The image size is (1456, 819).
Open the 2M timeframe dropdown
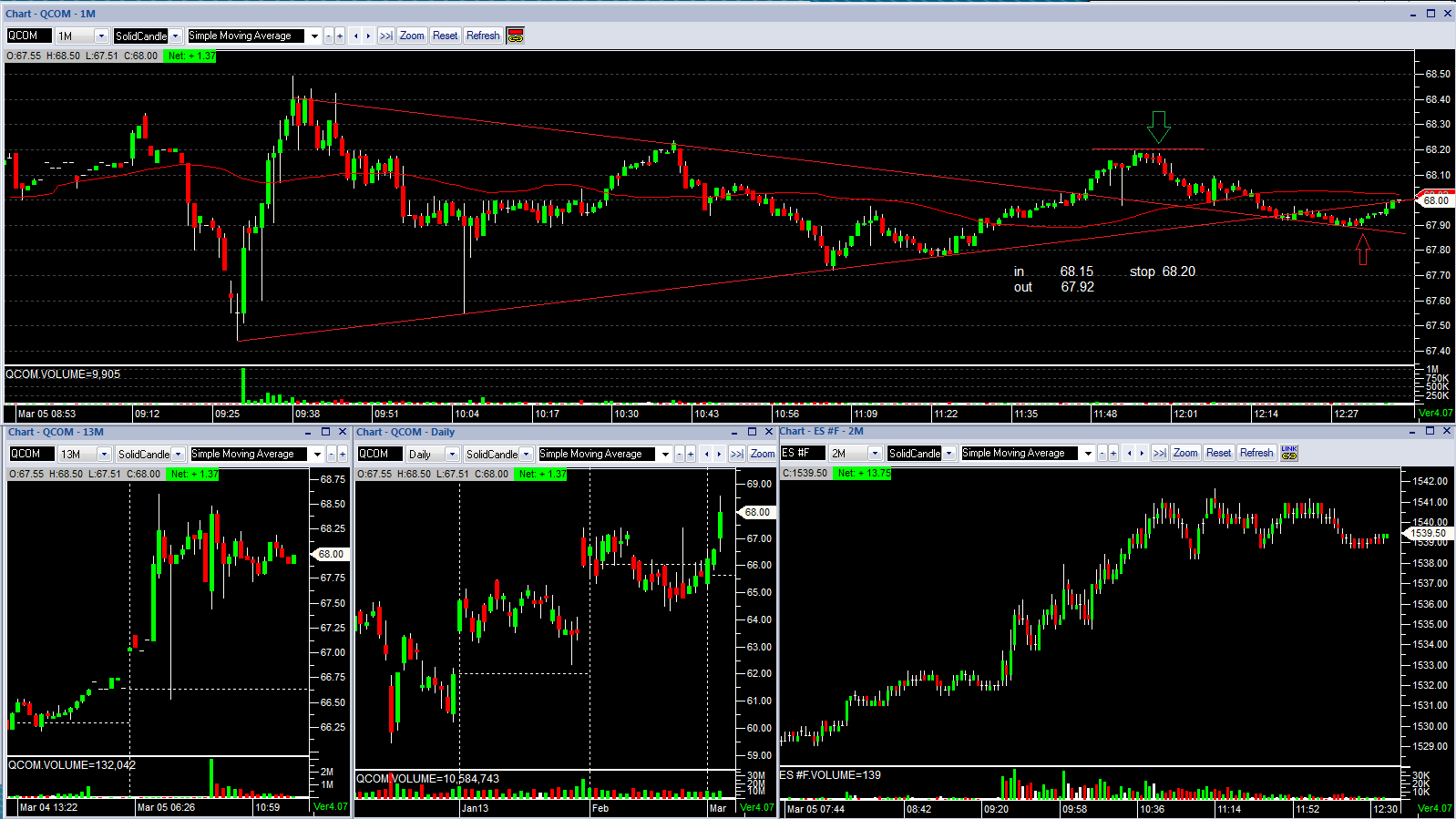click(x=875, y=453)
